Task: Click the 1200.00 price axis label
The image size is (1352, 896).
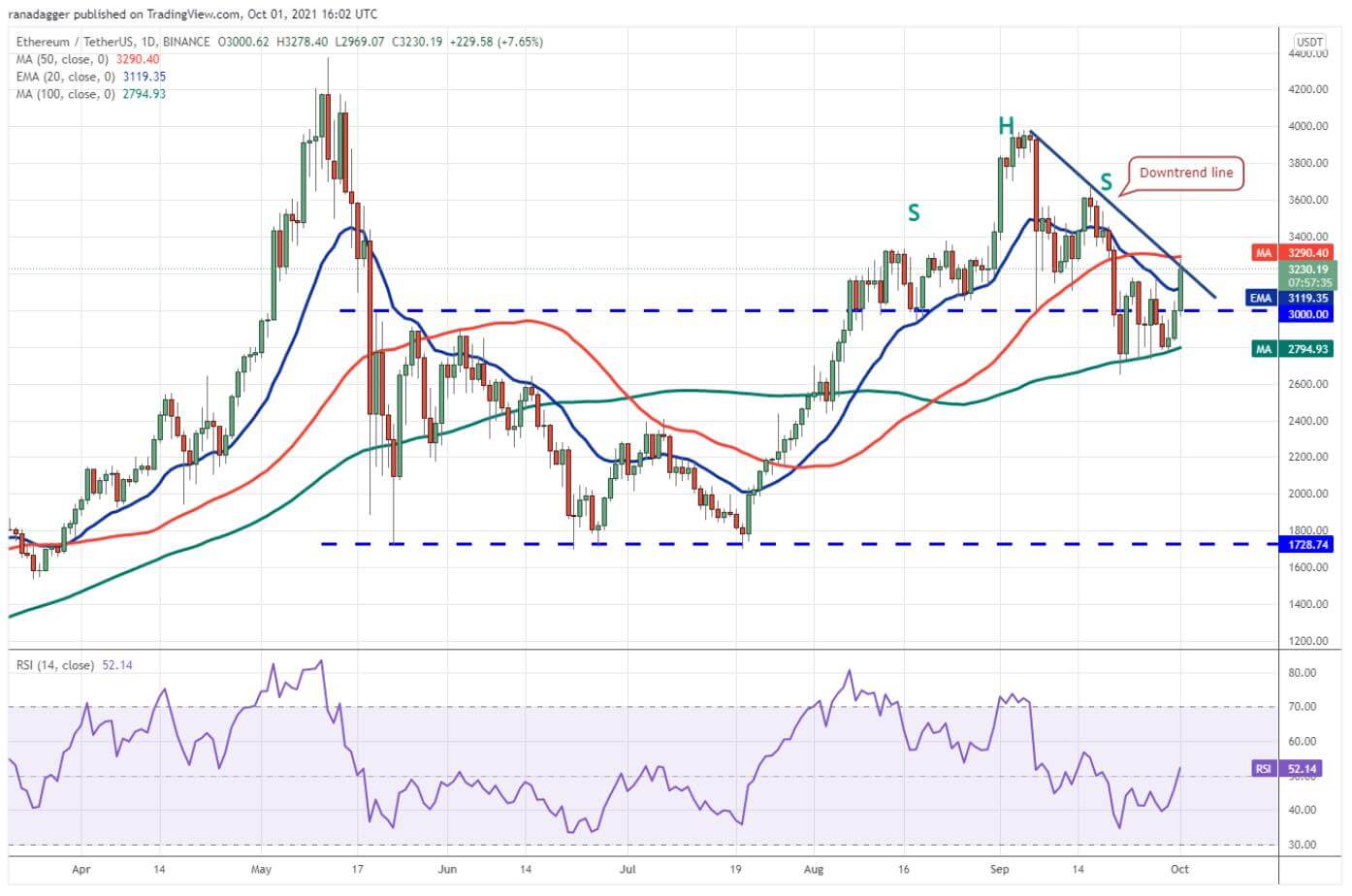Action: (1308, 641)
